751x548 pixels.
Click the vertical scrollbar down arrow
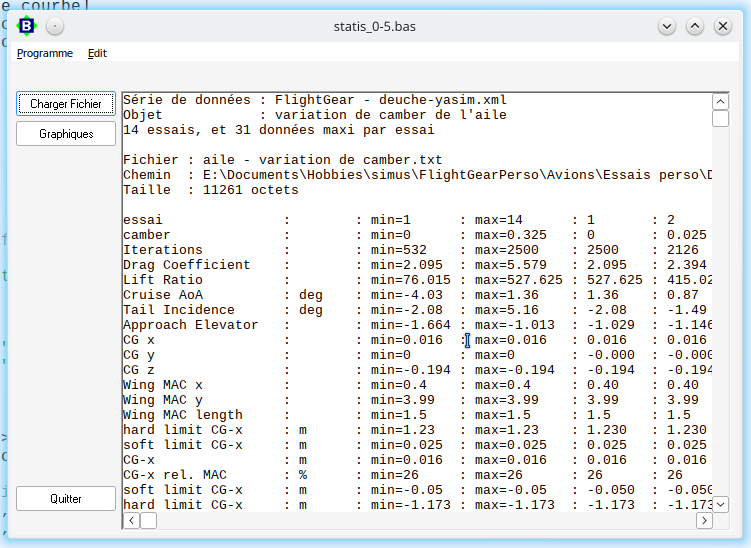[720, 504]
